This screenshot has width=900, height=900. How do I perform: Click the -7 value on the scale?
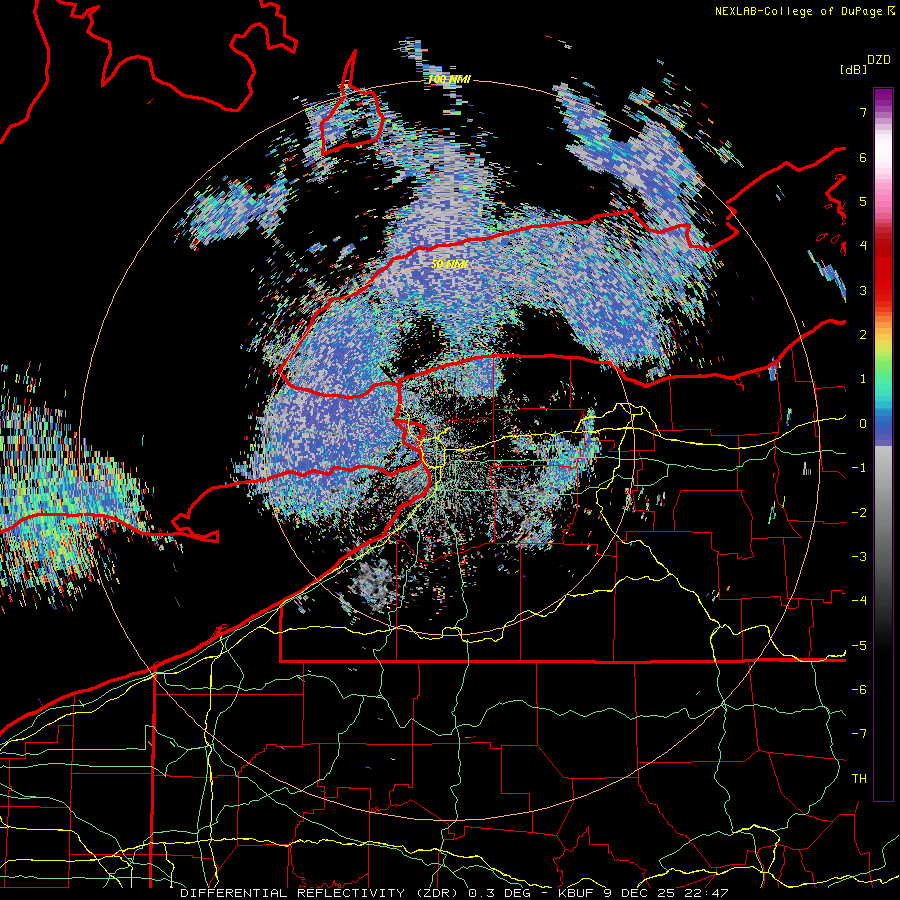[x=859, y=734]
